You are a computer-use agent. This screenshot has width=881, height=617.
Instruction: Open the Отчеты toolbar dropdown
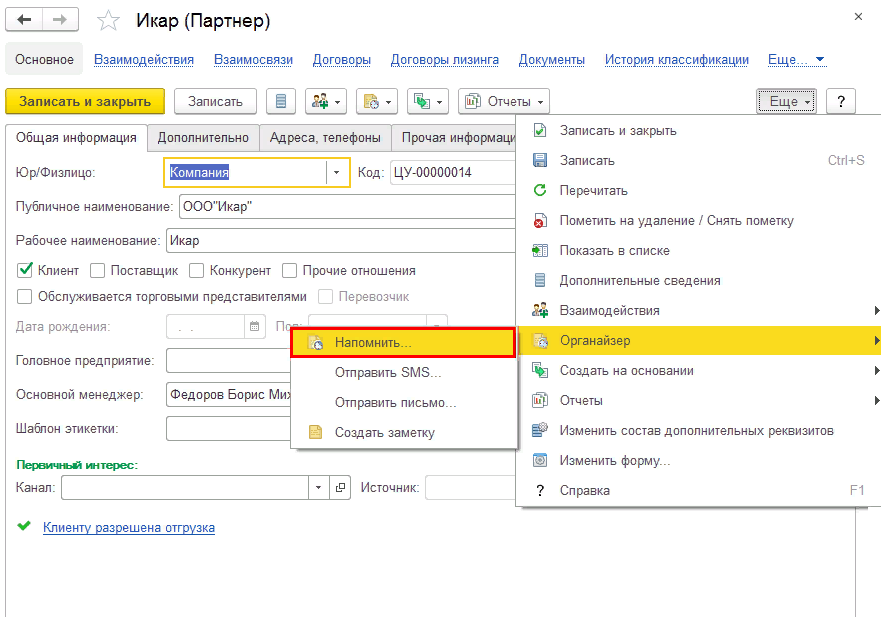pos(504,101)
